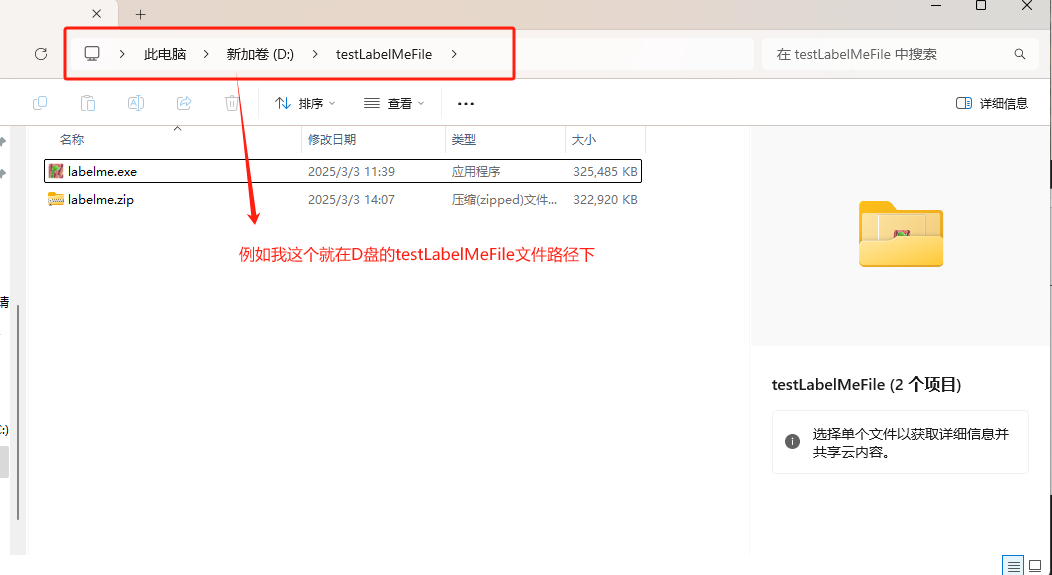Click the labelme.exe application icon
Image resolution: width=1052 pixels, height=575 pixels.
tap(56, 171)
